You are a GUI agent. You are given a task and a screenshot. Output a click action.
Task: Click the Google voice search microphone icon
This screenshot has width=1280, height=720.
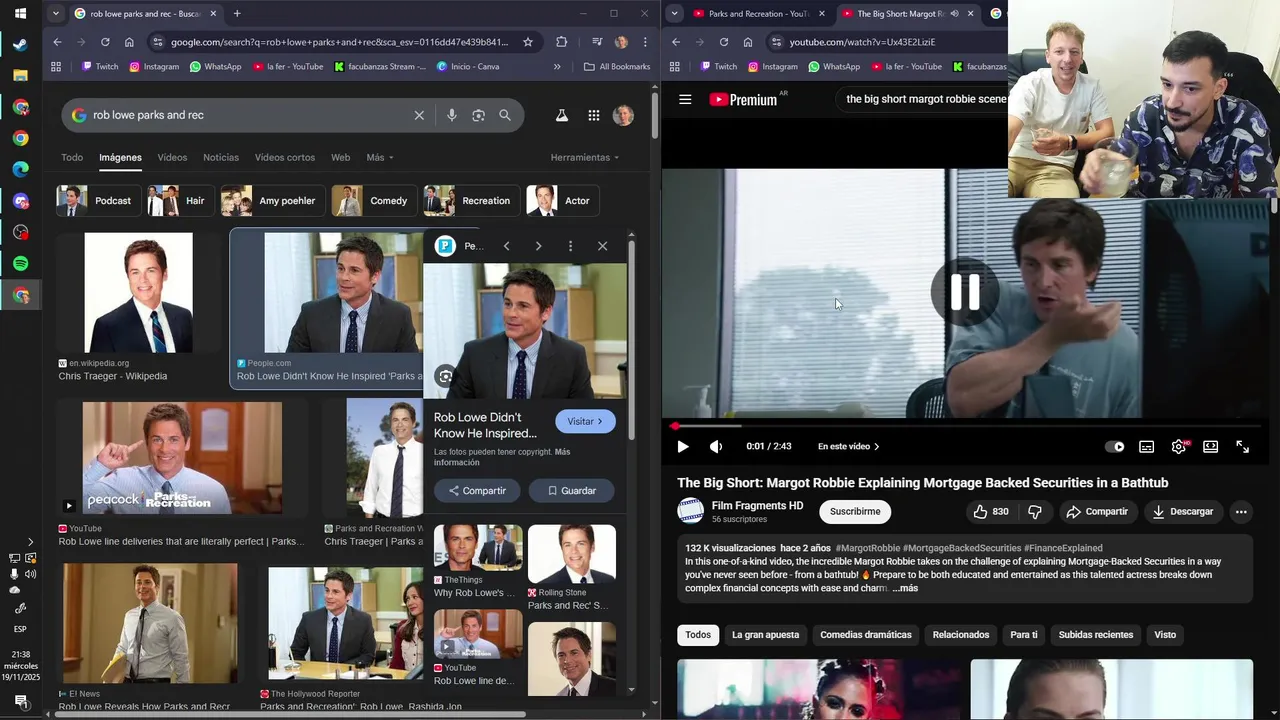(452, 115)
